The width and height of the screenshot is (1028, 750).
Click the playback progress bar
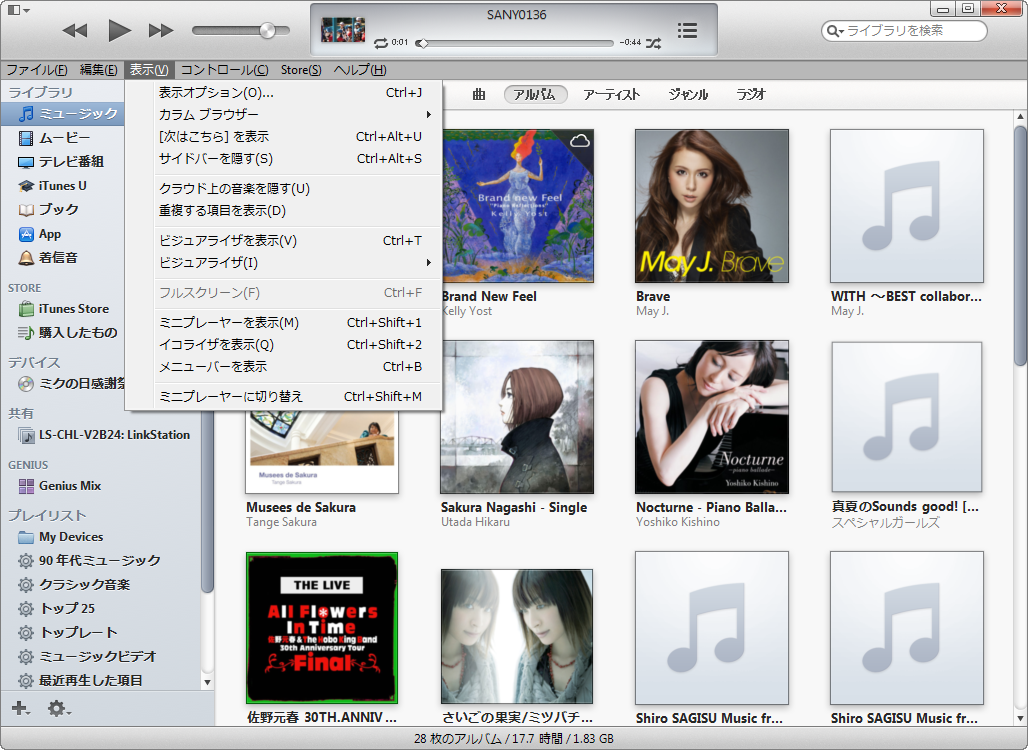515,43
